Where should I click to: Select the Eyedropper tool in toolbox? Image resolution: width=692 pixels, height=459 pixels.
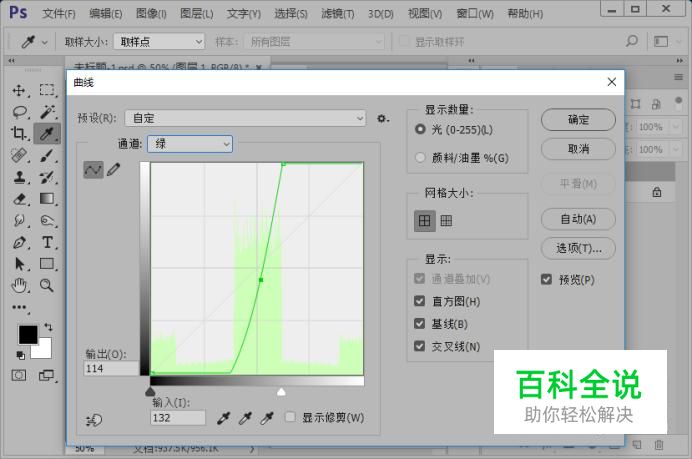47,133
